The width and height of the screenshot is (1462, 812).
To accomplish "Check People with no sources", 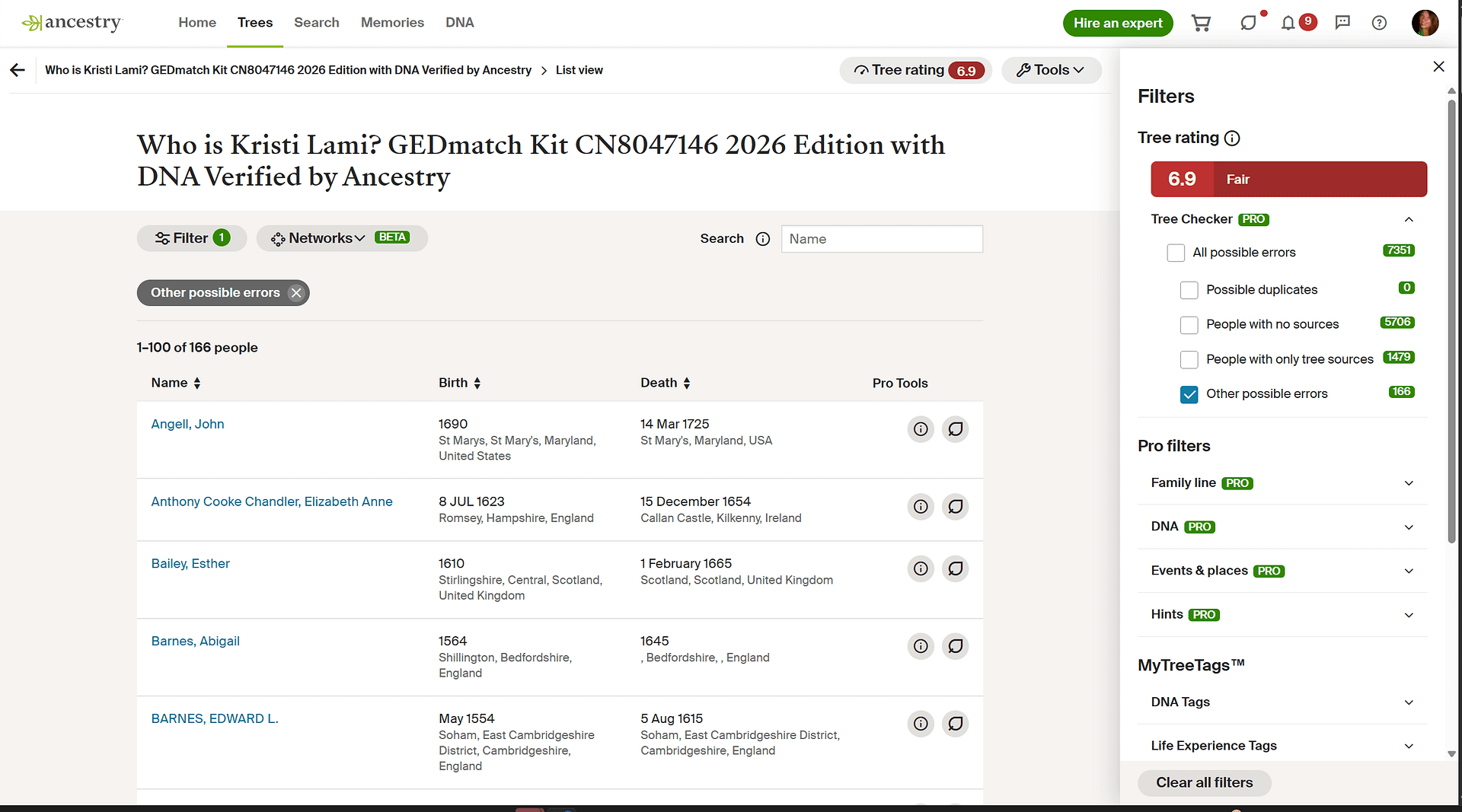I will pyautogui.click(x=1189, y=325).
